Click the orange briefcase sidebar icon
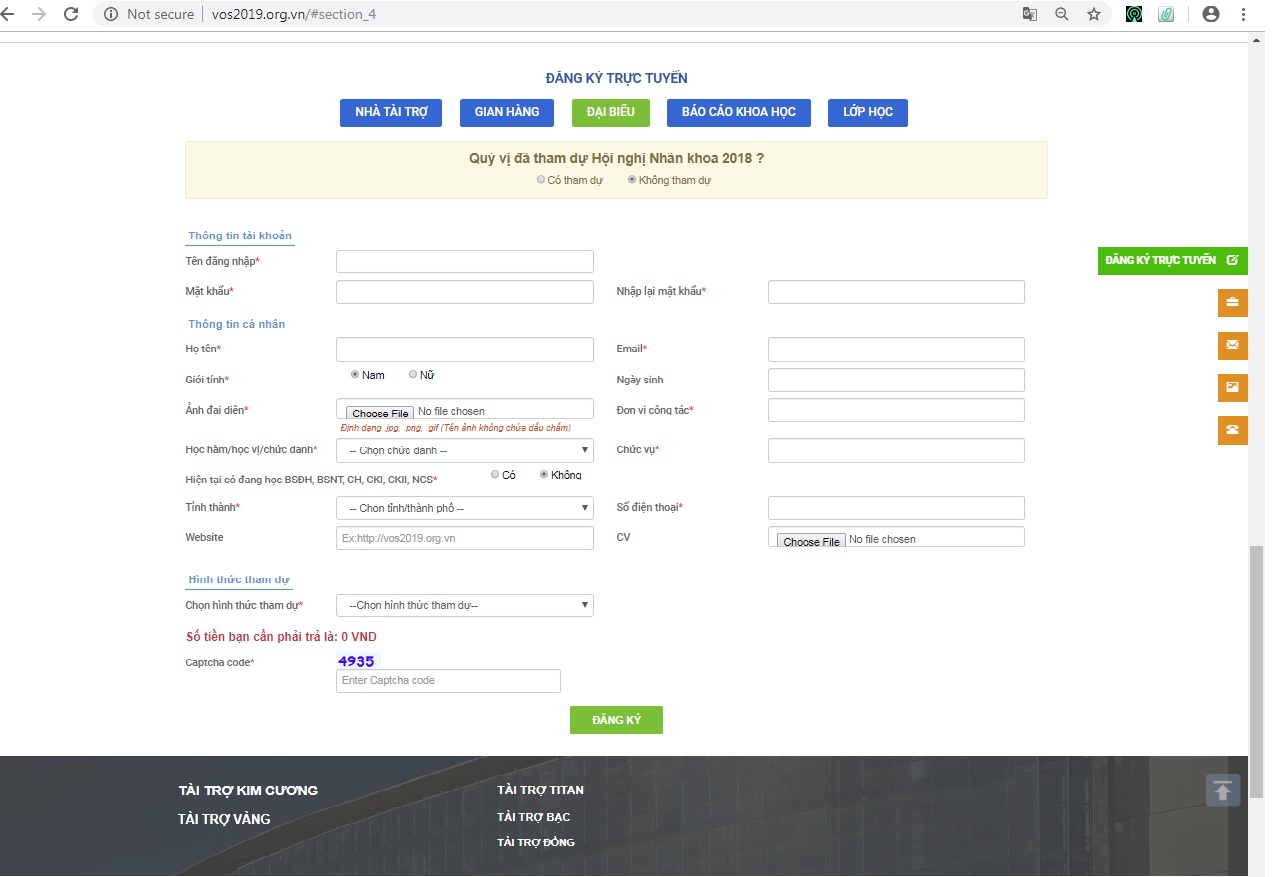Image resolution: width=1280 pixels, height=877 pixels. tap(1232, 302)
